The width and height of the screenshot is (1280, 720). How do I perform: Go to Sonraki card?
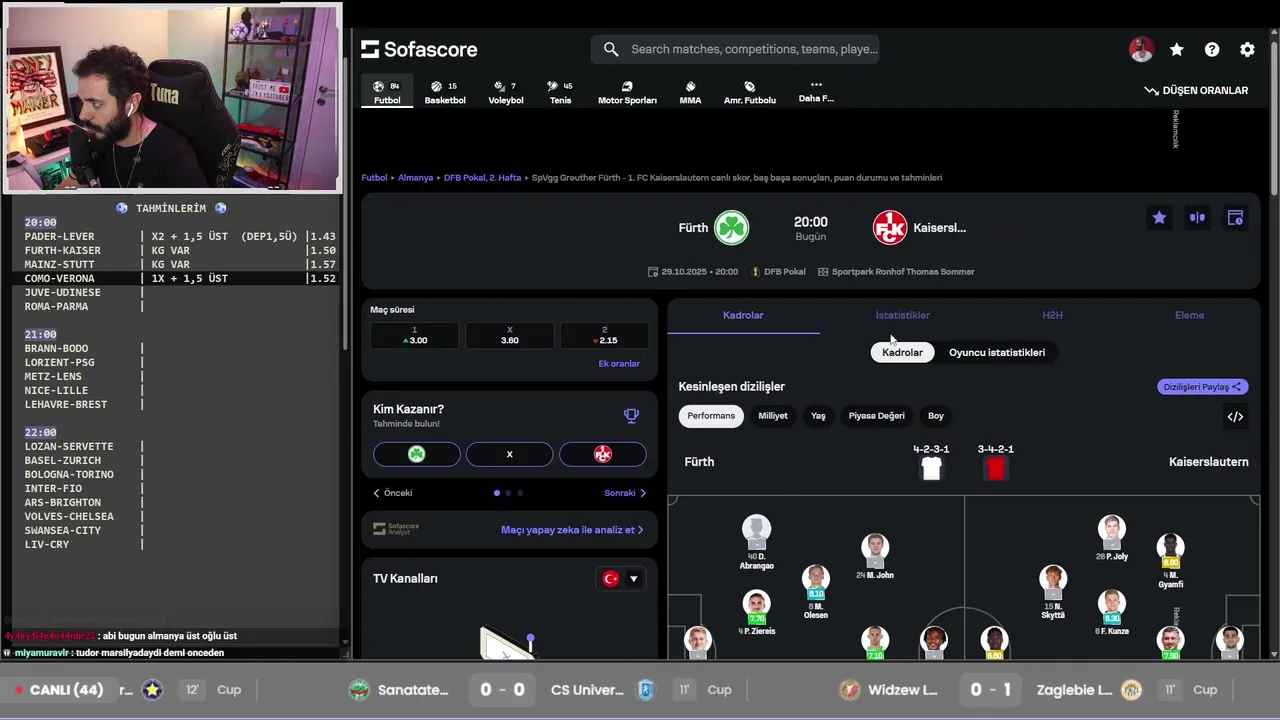tap(625, 493)
